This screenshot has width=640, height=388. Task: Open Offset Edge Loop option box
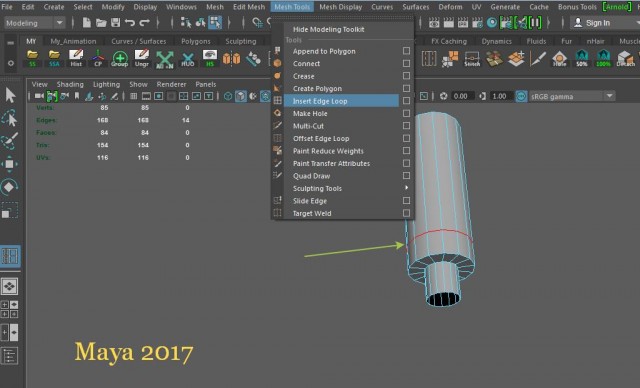pos(406,138)
